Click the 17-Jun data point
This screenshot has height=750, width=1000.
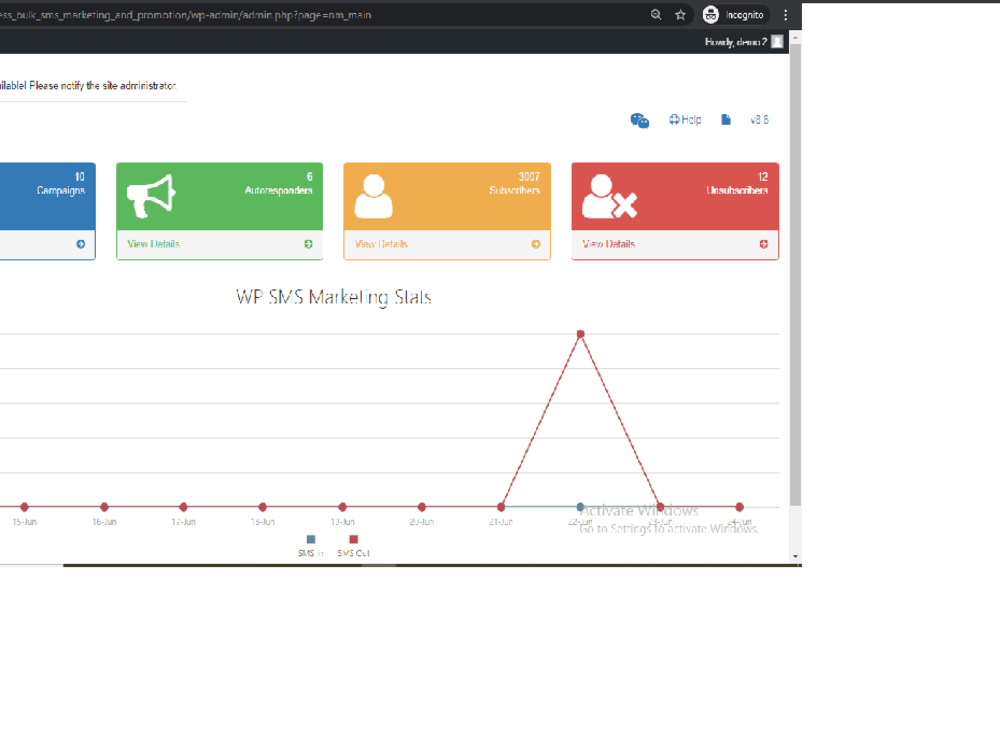183,507
